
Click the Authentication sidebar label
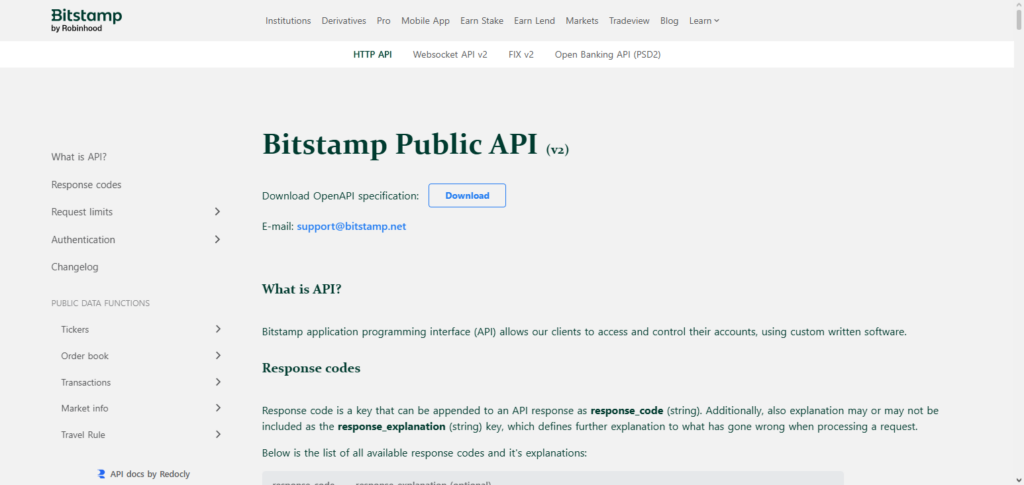(x=83, y=240)
